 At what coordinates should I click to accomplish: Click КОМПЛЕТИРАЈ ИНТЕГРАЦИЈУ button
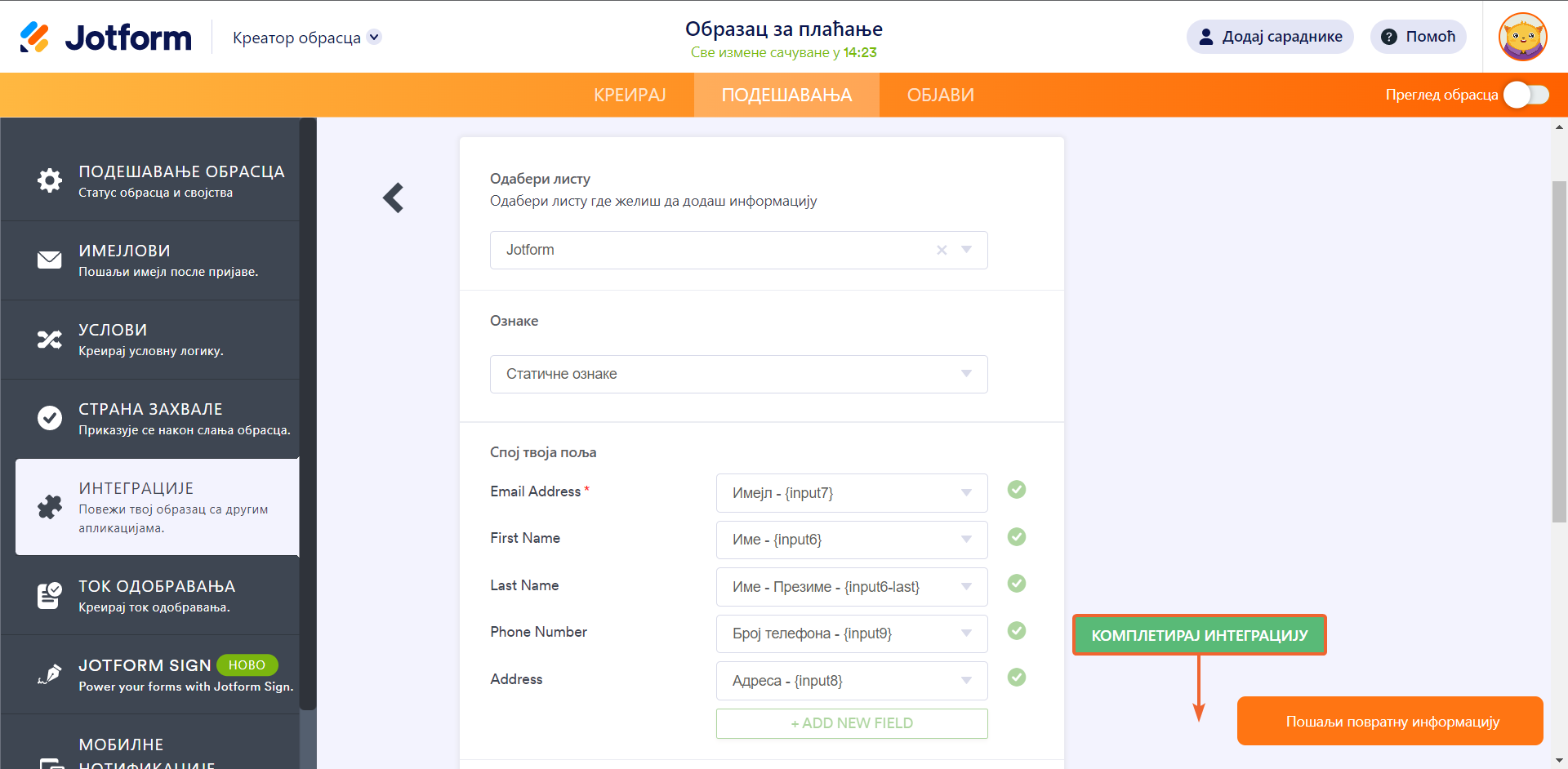(1199, 635)
